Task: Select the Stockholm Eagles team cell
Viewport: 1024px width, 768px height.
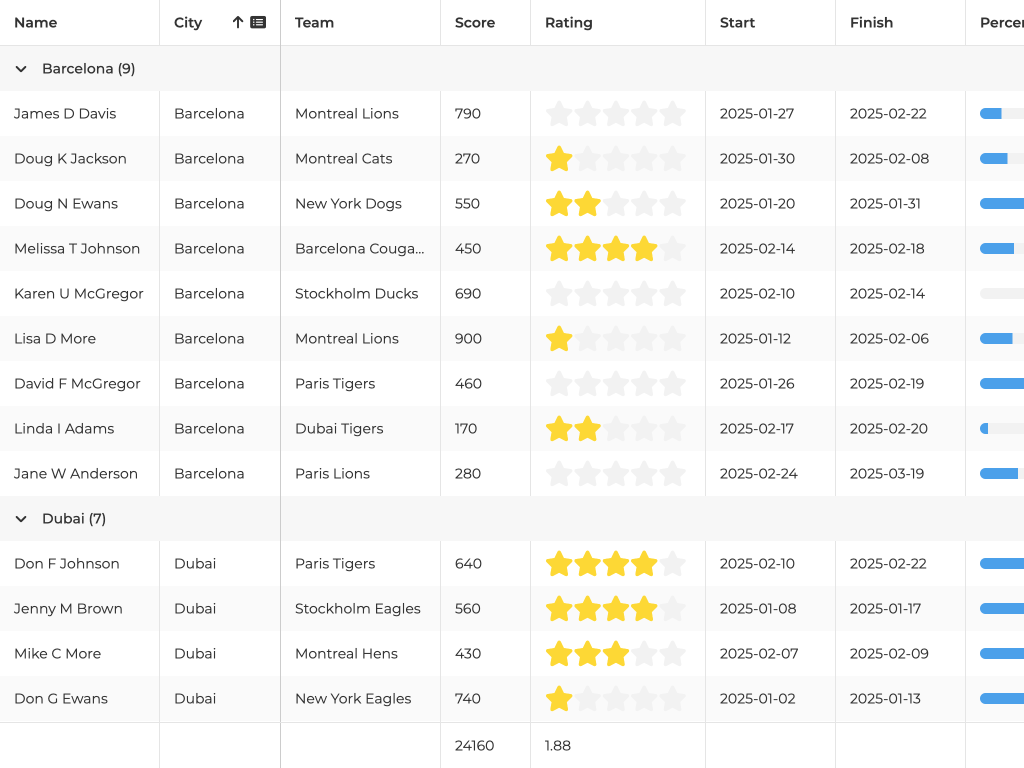Action: point(357,609)
